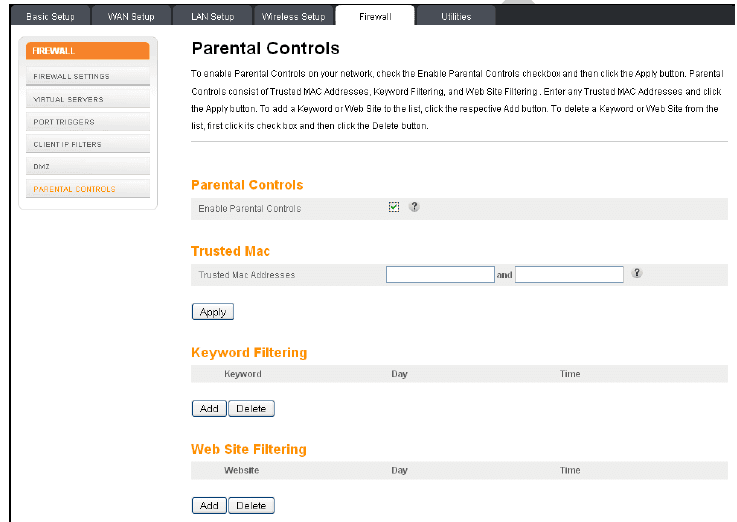
Task: Click first Trusted Mac Address field
Action: tap(440, 274)
